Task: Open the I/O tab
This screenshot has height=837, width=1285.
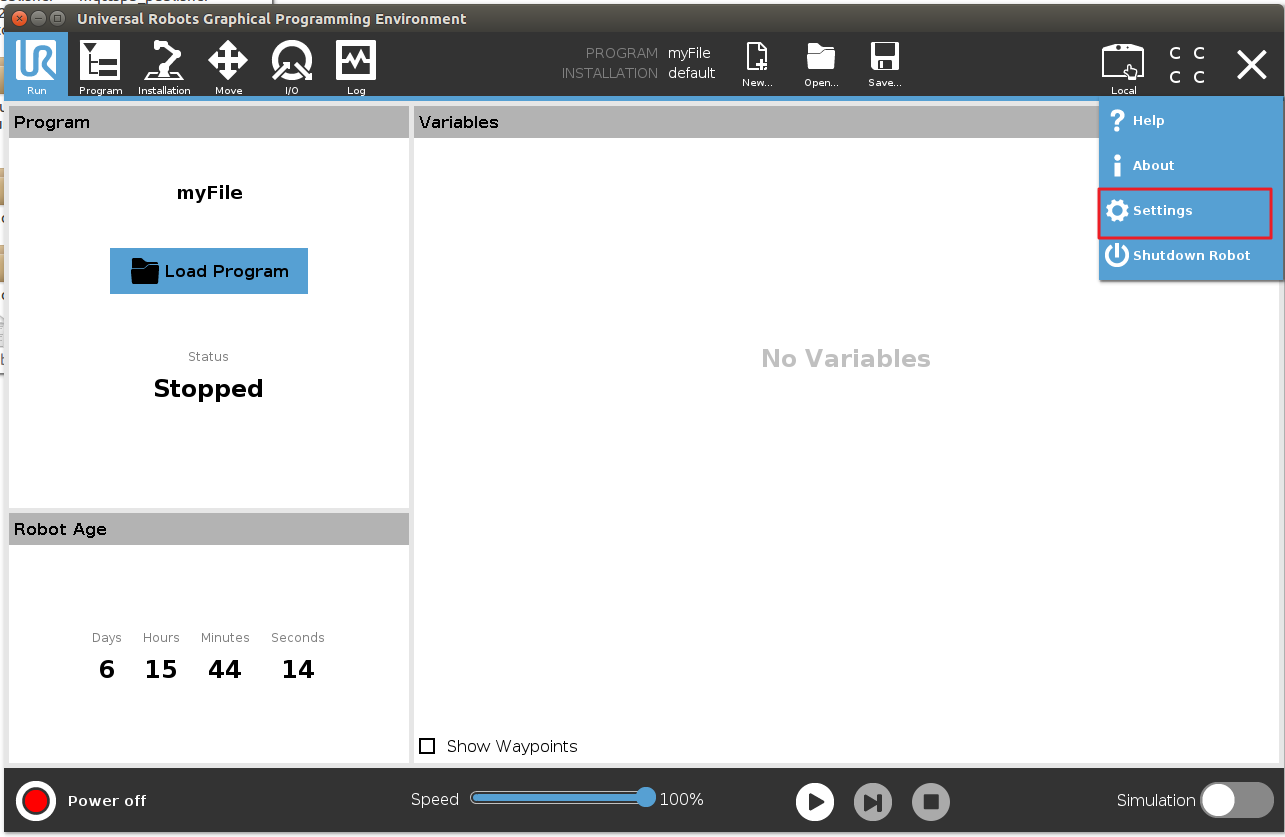Action: (292, 65)
